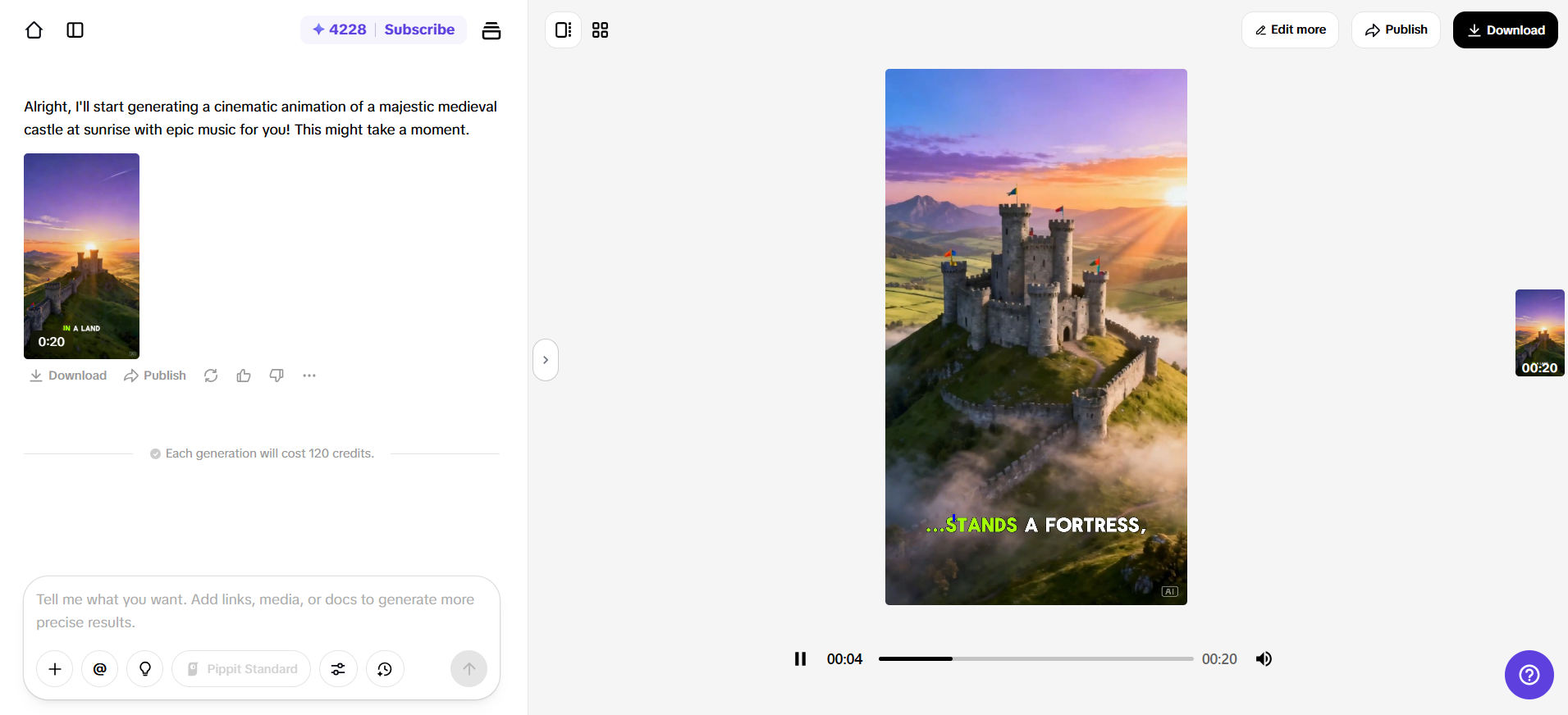This screenshot has height=715, width=1568.
Task: Collapse the preview panel with the chevron
Action: 546,360
